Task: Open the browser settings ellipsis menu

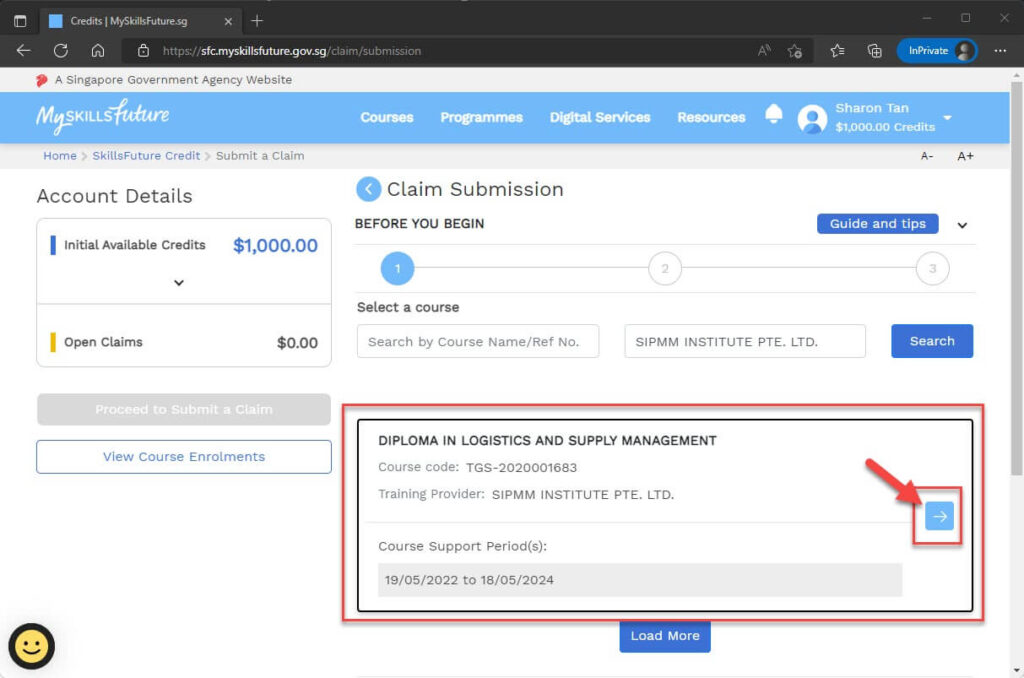Action: [x=1000, y=49]
